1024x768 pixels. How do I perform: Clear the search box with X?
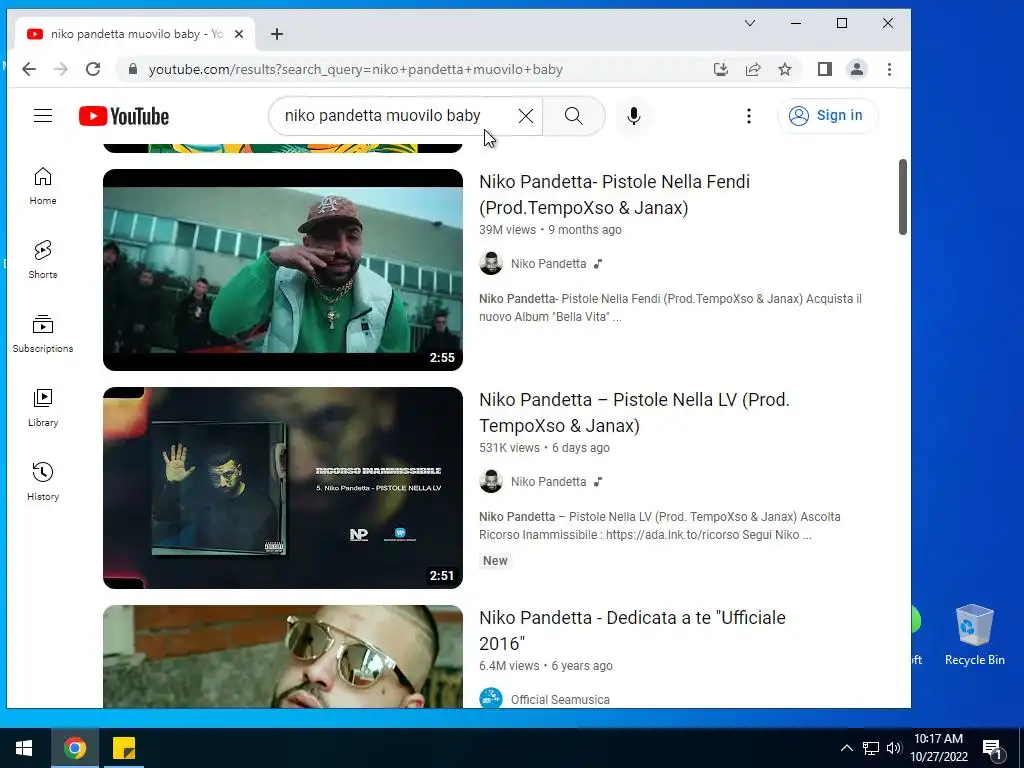pyautogui.click(x=526, y=116)
